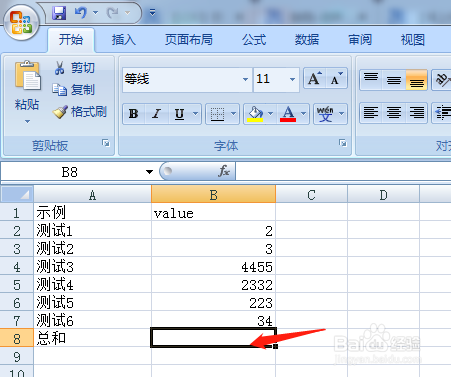Image resolution: width=451 pixels, height=377 pixels.
Task: Customize Quick Access Toolbar dropdown
Action: coord(152,13)
